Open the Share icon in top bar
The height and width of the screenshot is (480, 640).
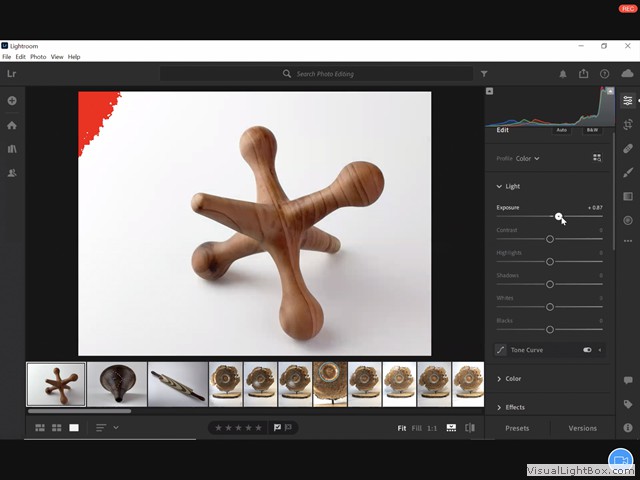[583, 74]
